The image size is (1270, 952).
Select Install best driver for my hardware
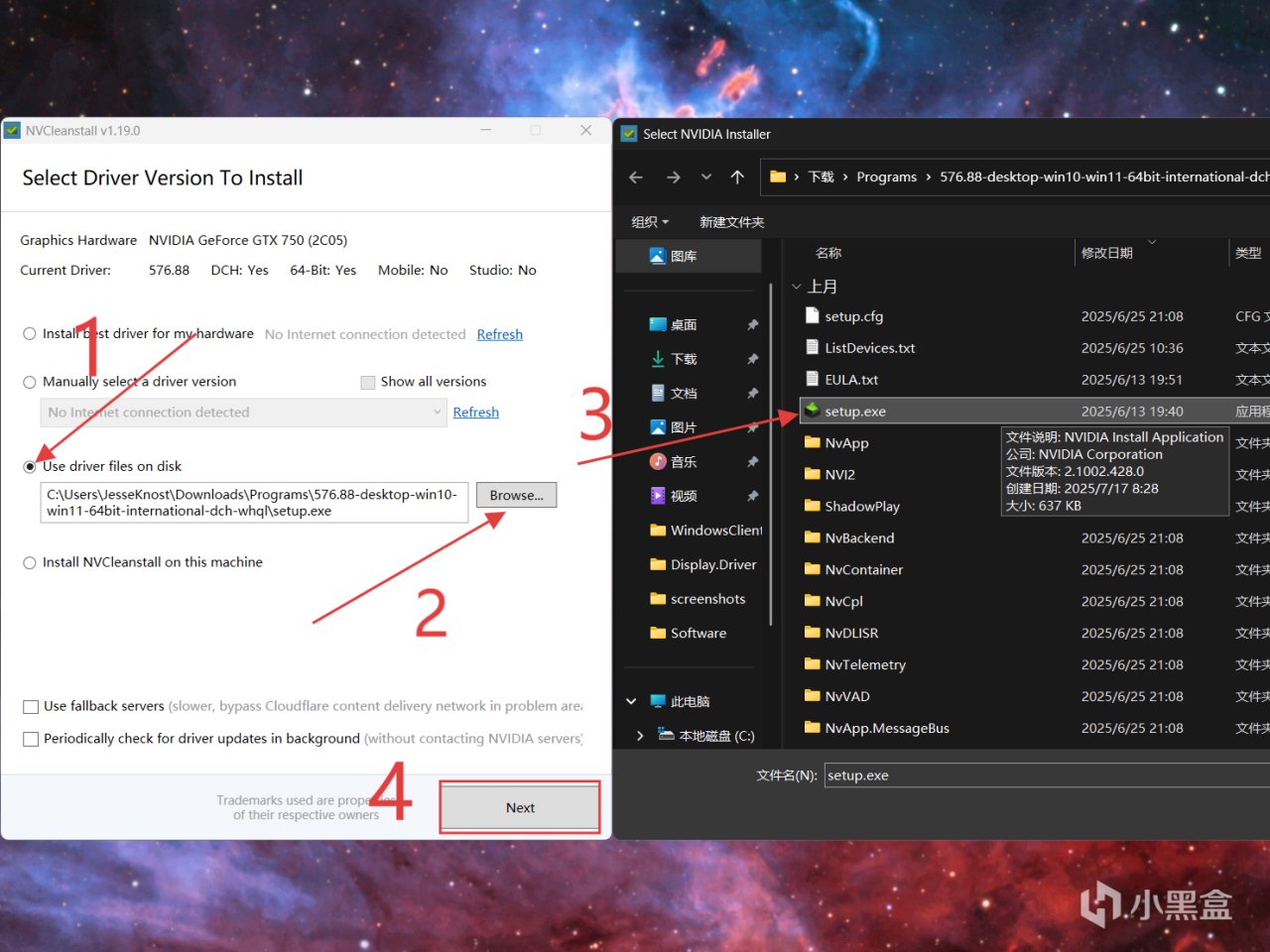pyautogui.click(x=30, y=334)
